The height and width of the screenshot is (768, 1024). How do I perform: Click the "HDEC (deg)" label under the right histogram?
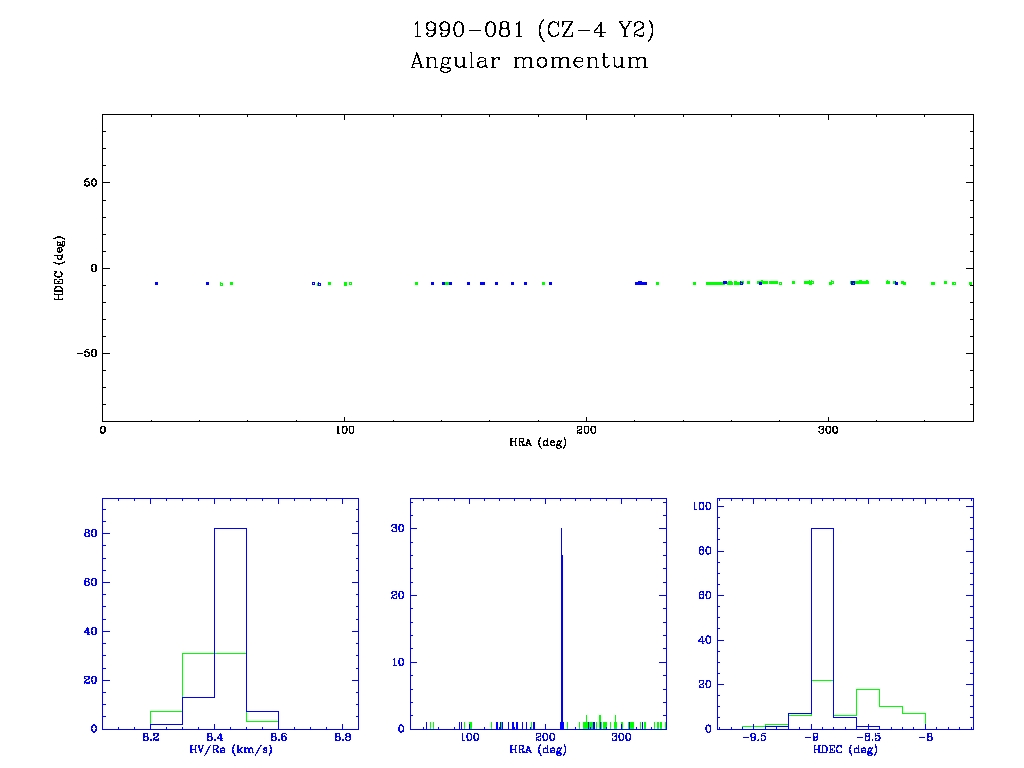point(845,750)
